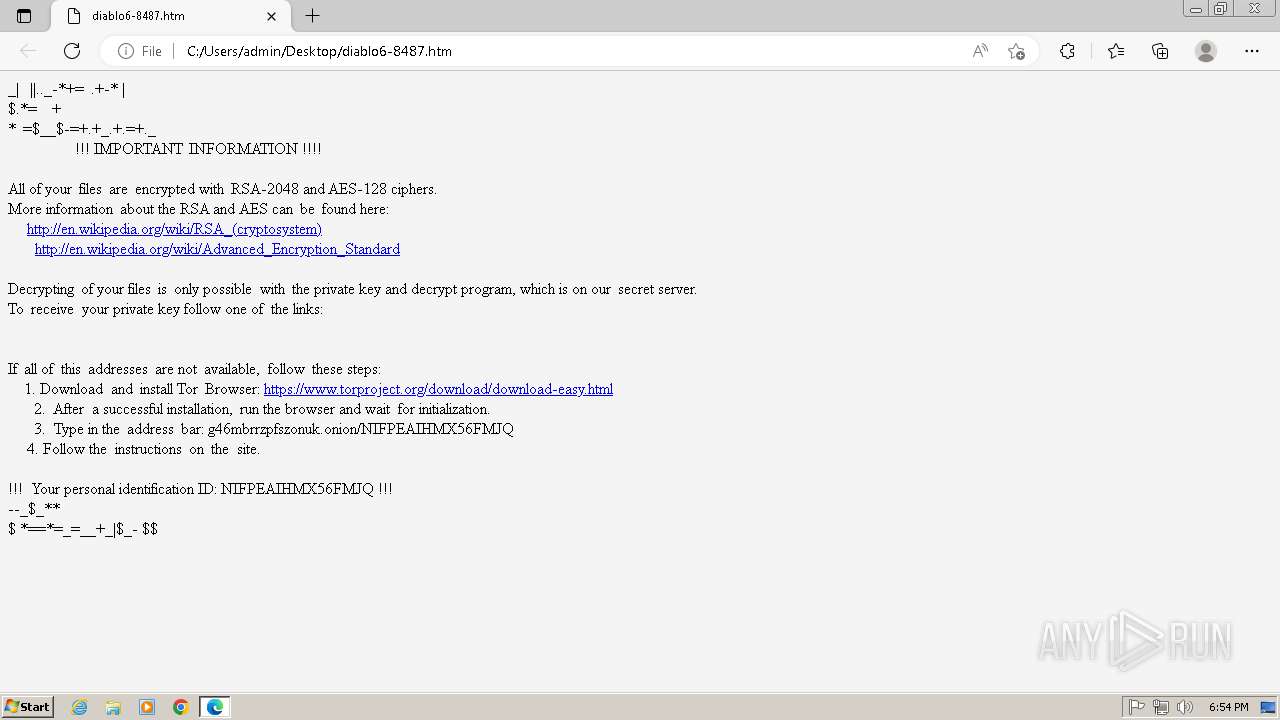Click the Show desktop tray icon
Image resolution: width=1280 pixels, height=720 pixels.
(1268, 707)
